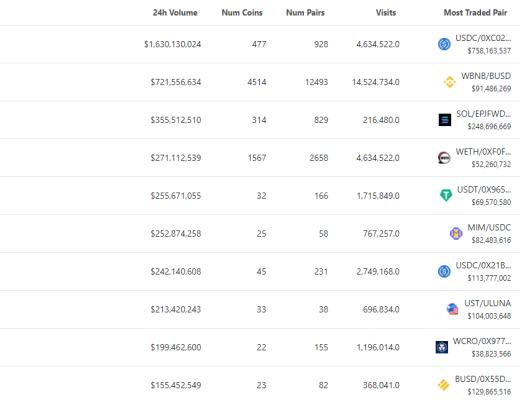Select the $213,420,243 volume cell
Viewport: 520px width, 400px height.
(x=176, y=309)
